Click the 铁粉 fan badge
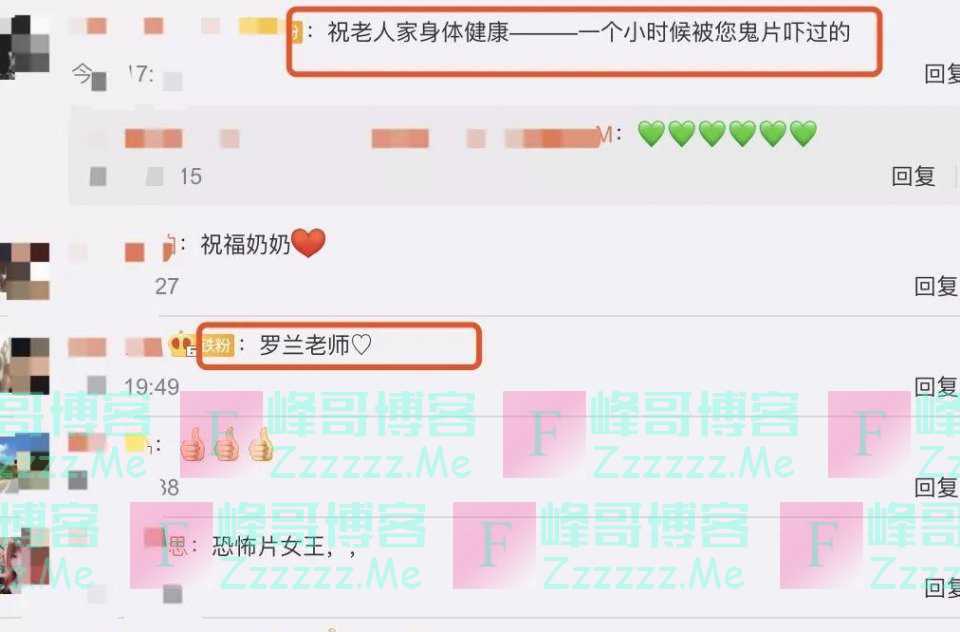 (219, 346)
